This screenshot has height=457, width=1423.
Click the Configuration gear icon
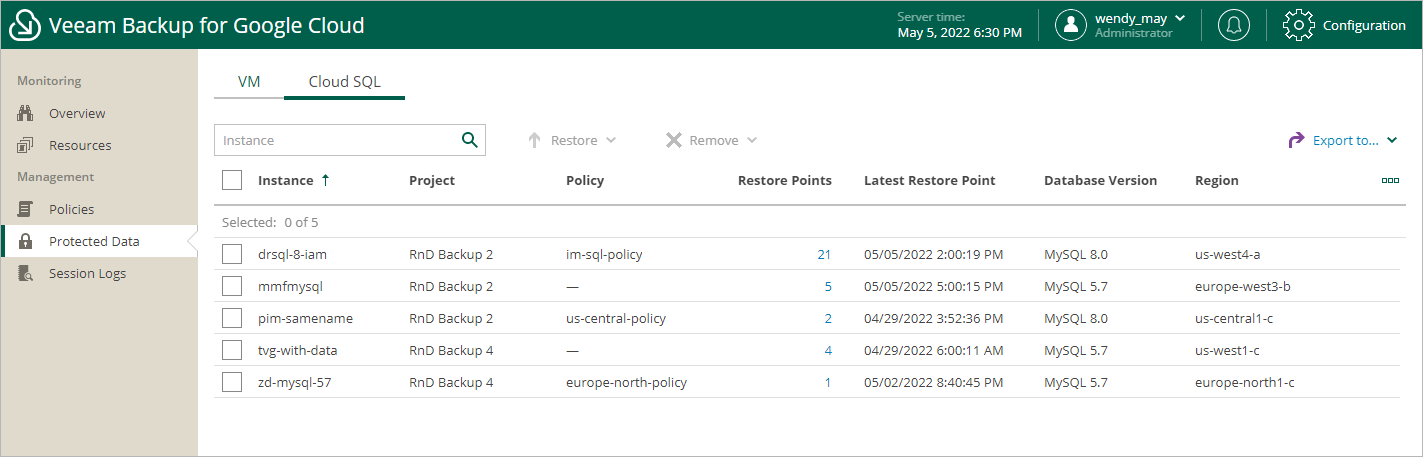pos(1298,25)
